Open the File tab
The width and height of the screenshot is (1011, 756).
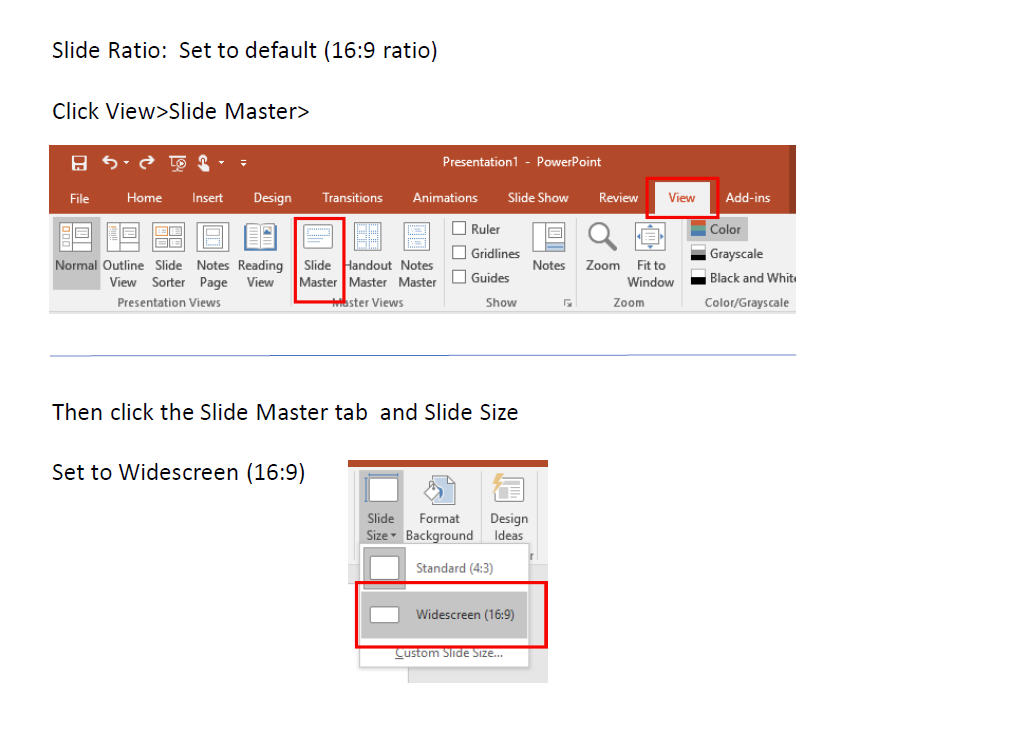pos(79,198)
